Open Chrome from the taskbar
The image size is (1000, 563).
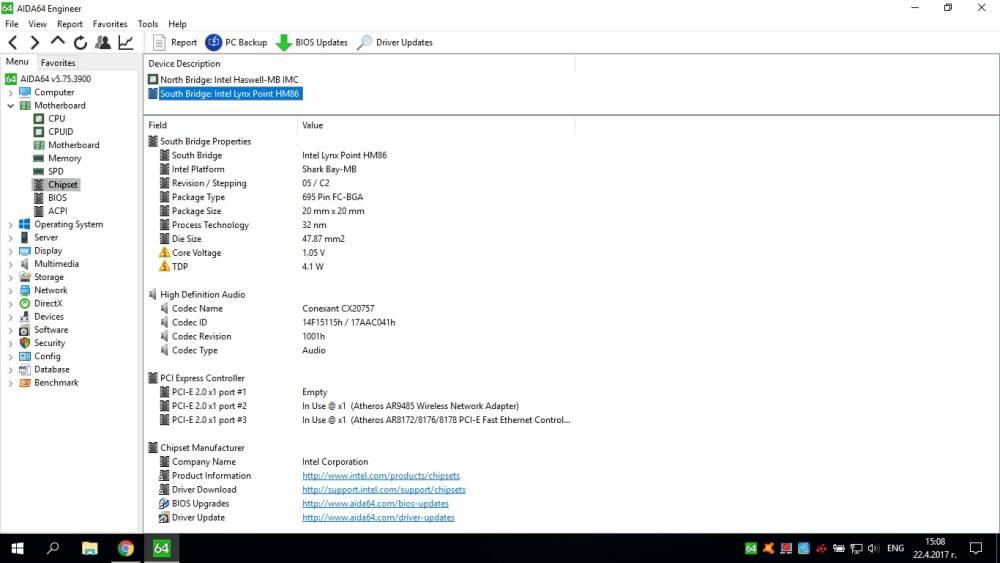126,548
